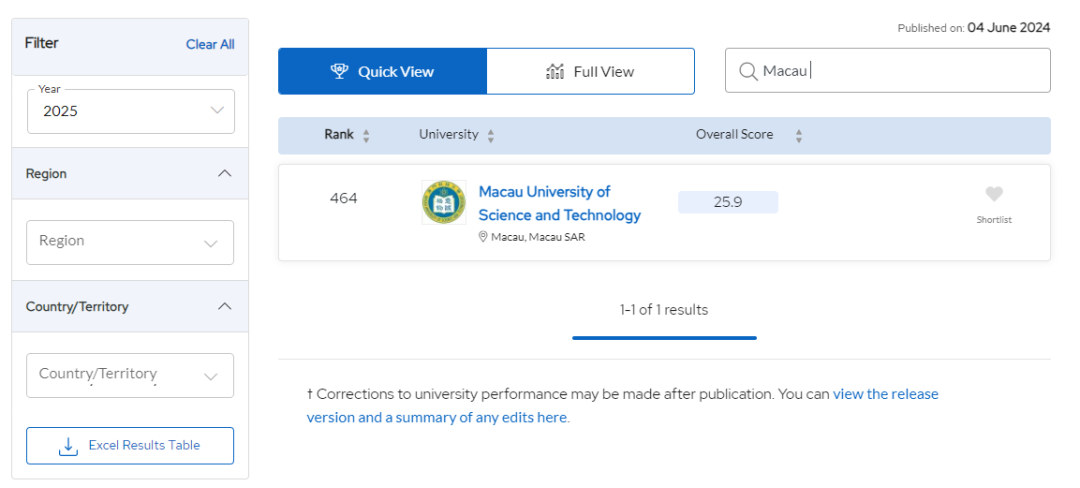
Task: Switch to the Quick View tab
Action: click(382, 71)
